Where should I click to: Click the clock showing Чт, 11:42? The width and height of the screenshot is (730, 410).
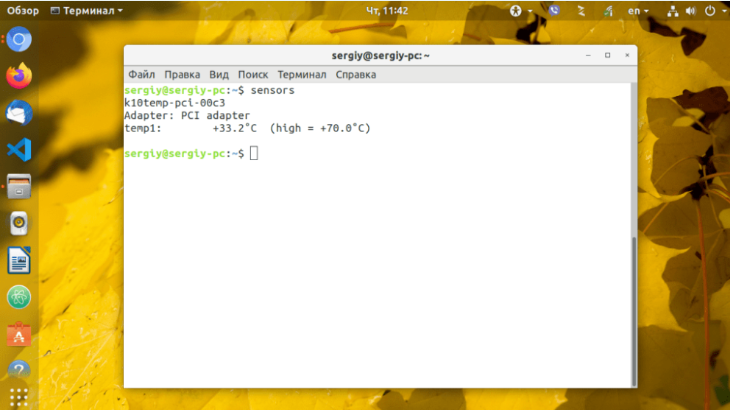(366, 11)
